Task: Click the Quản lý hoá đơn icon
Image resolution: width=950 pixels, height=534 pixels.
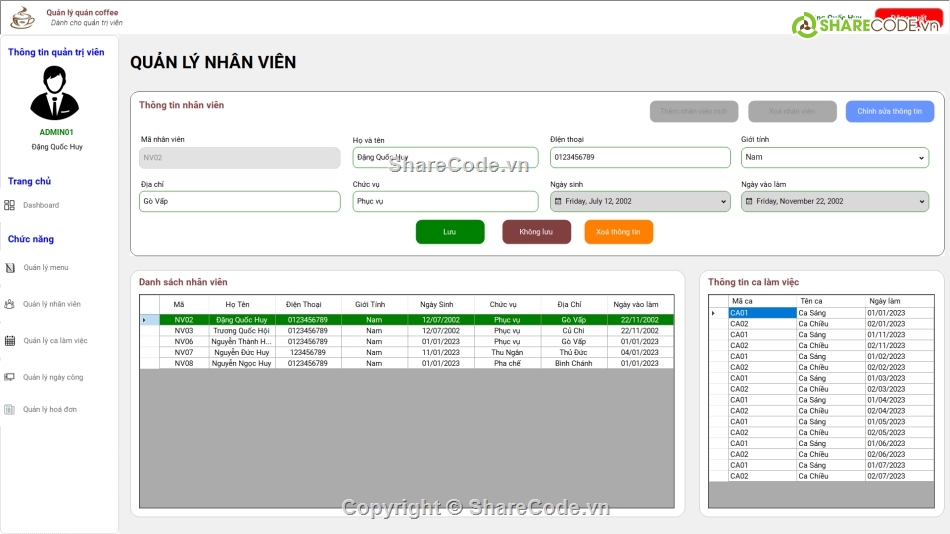Action: click(x=9, y=409)
